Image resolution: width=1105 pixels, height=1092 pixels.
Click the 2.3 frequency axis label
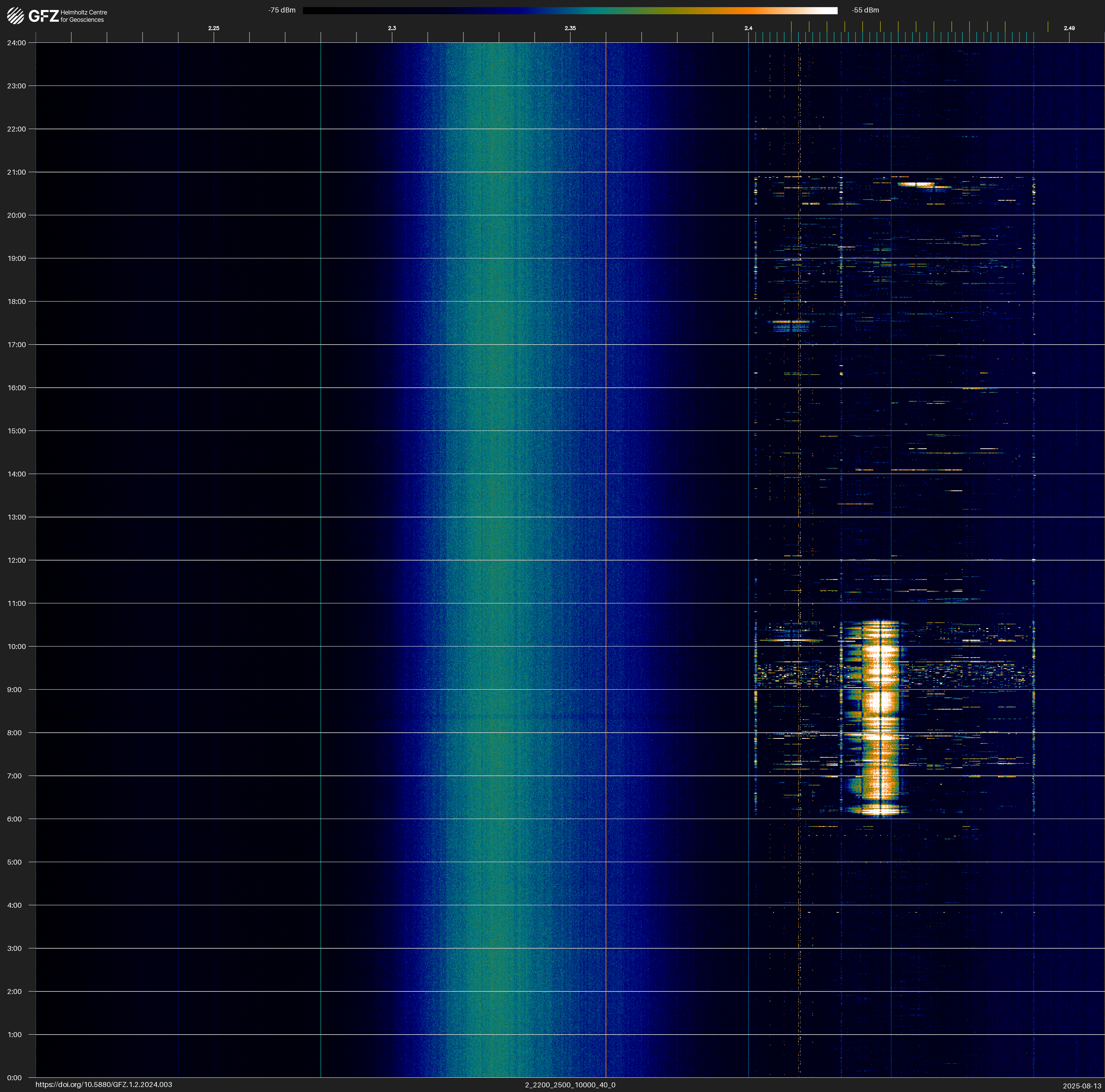tap(392, 28)
